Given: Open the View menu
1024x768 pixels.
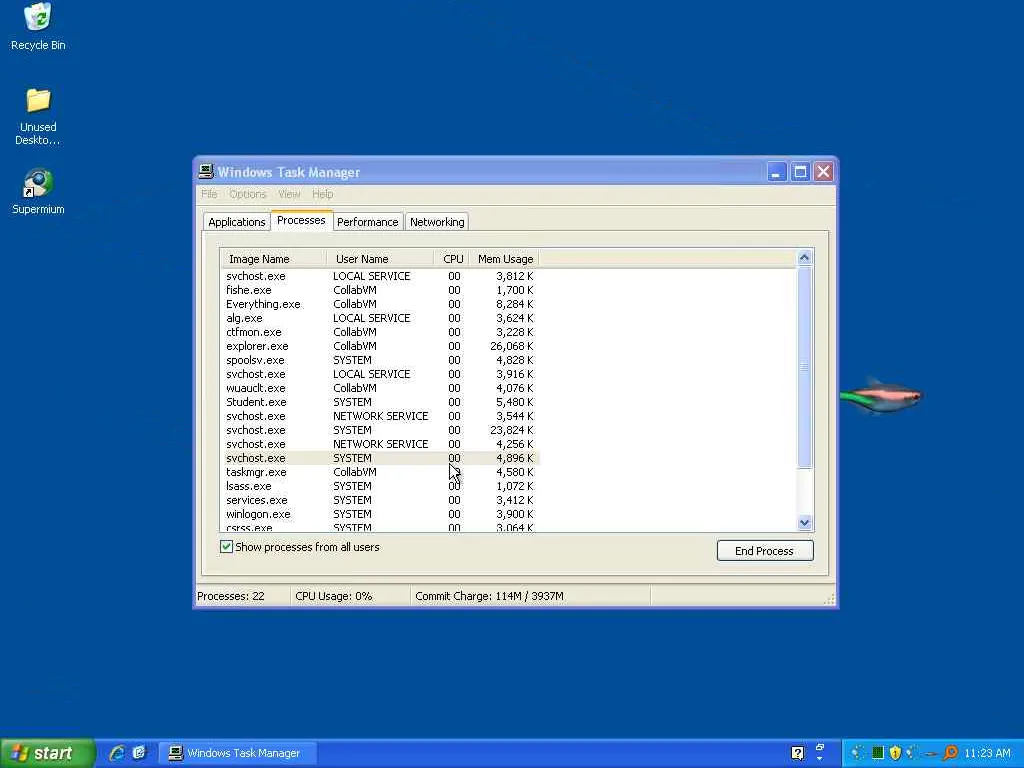Looking at the screenshot, I should 289,194.
